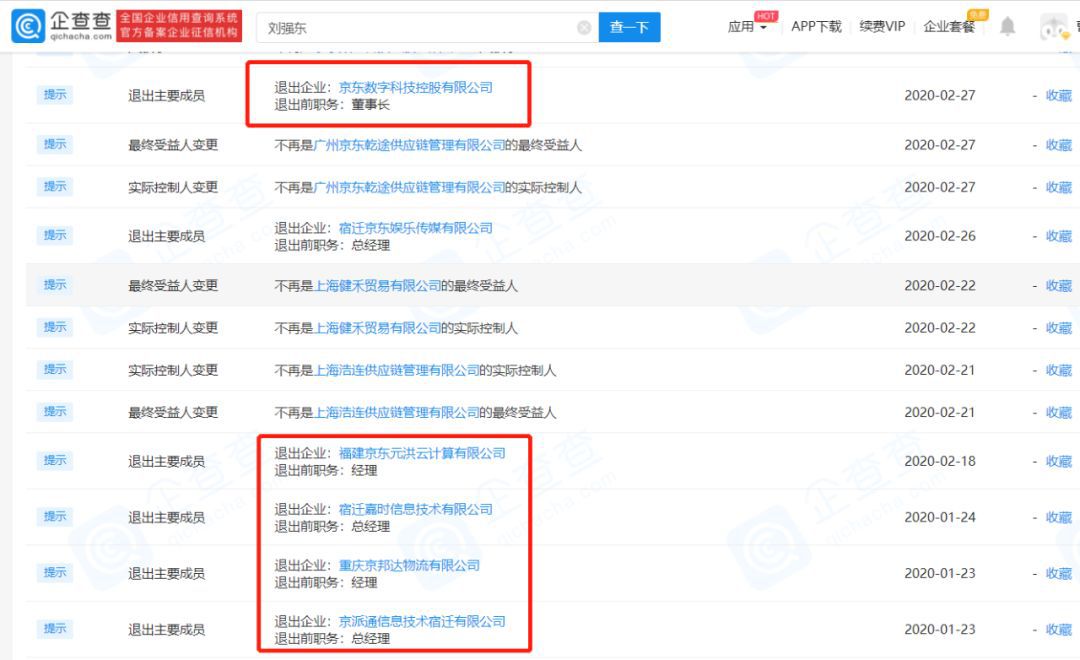
Task: Toggle 收藏 on the 京东数字科技 record
Action: (1059, 95)
